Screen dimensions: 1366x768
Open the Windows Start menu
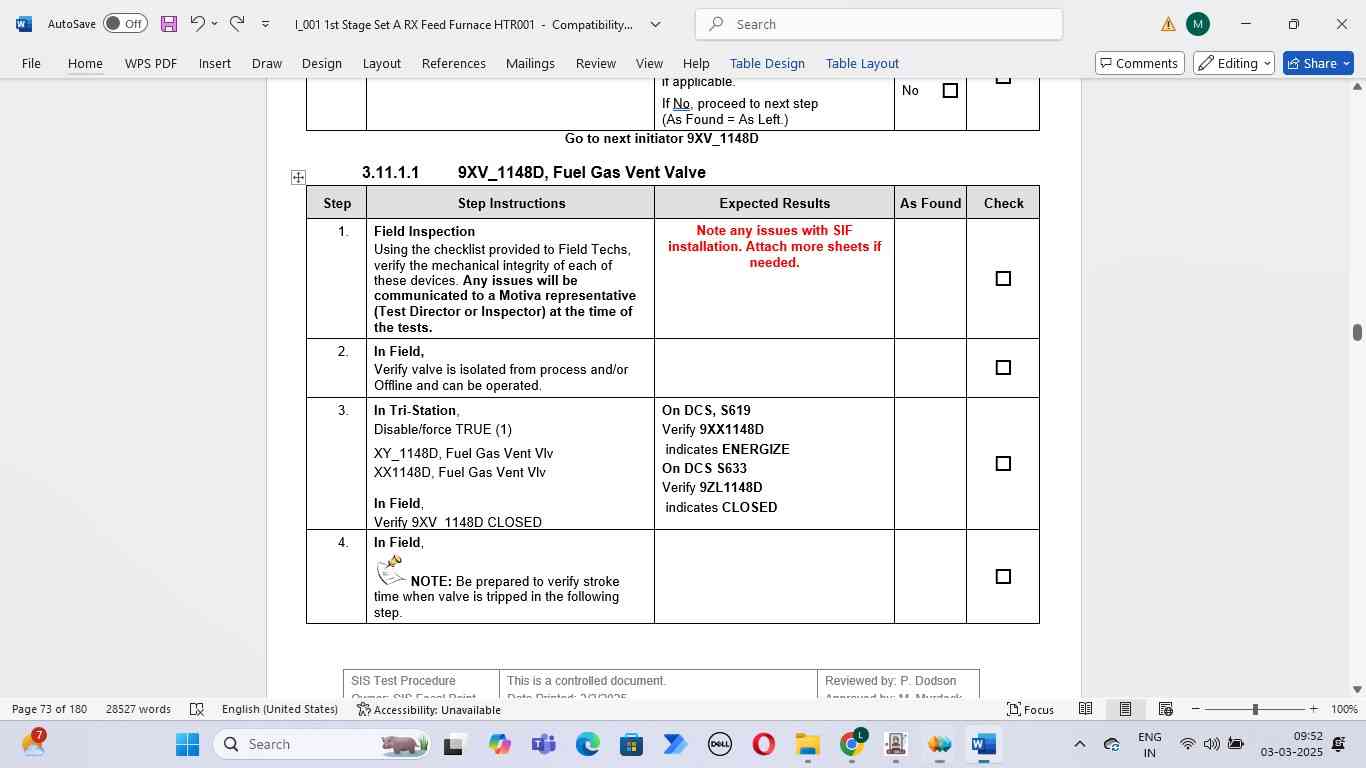click(x=188, y=744)
